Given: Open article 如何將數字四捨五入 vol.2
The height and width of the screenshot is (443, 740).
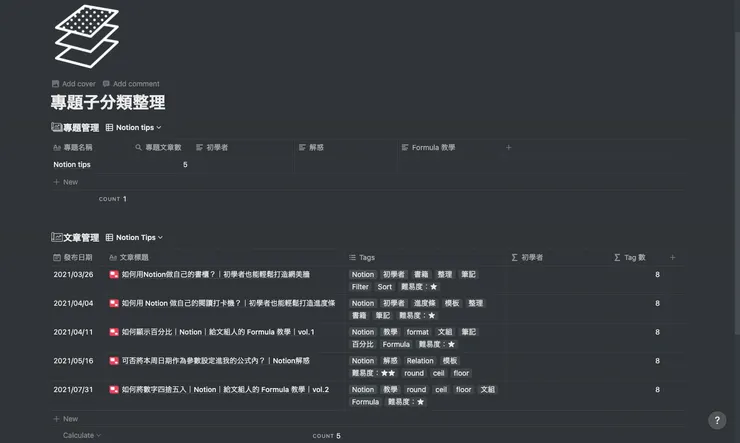Looking at the screenshot, I should 225,390.
